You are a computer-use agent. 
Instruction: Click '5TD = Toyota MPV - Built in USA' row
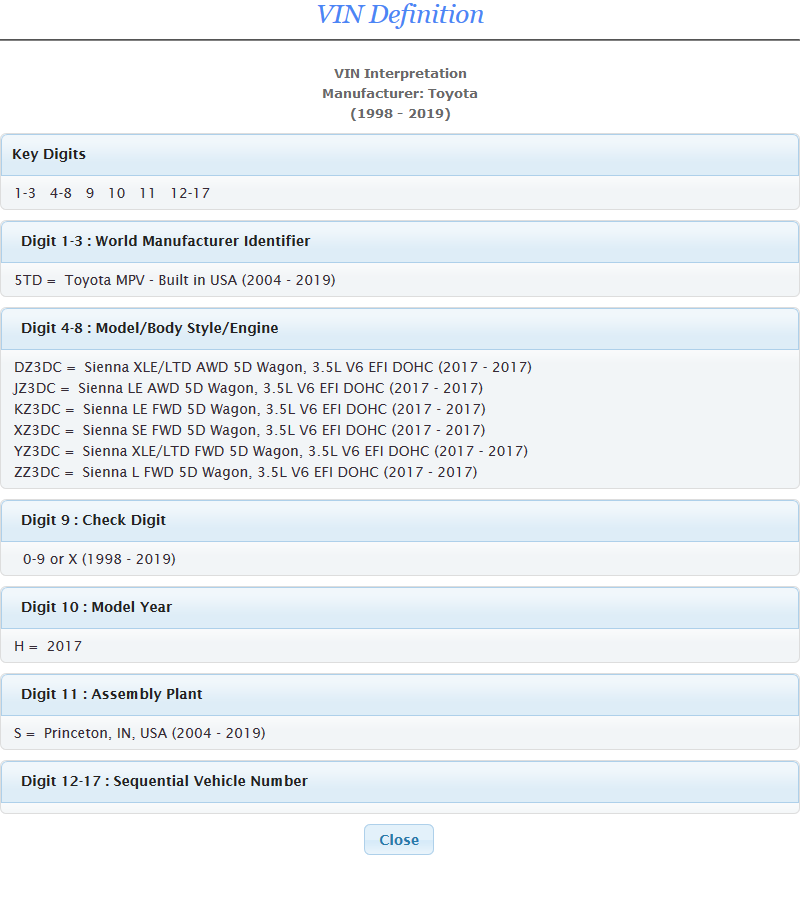[x=175, y=280]
